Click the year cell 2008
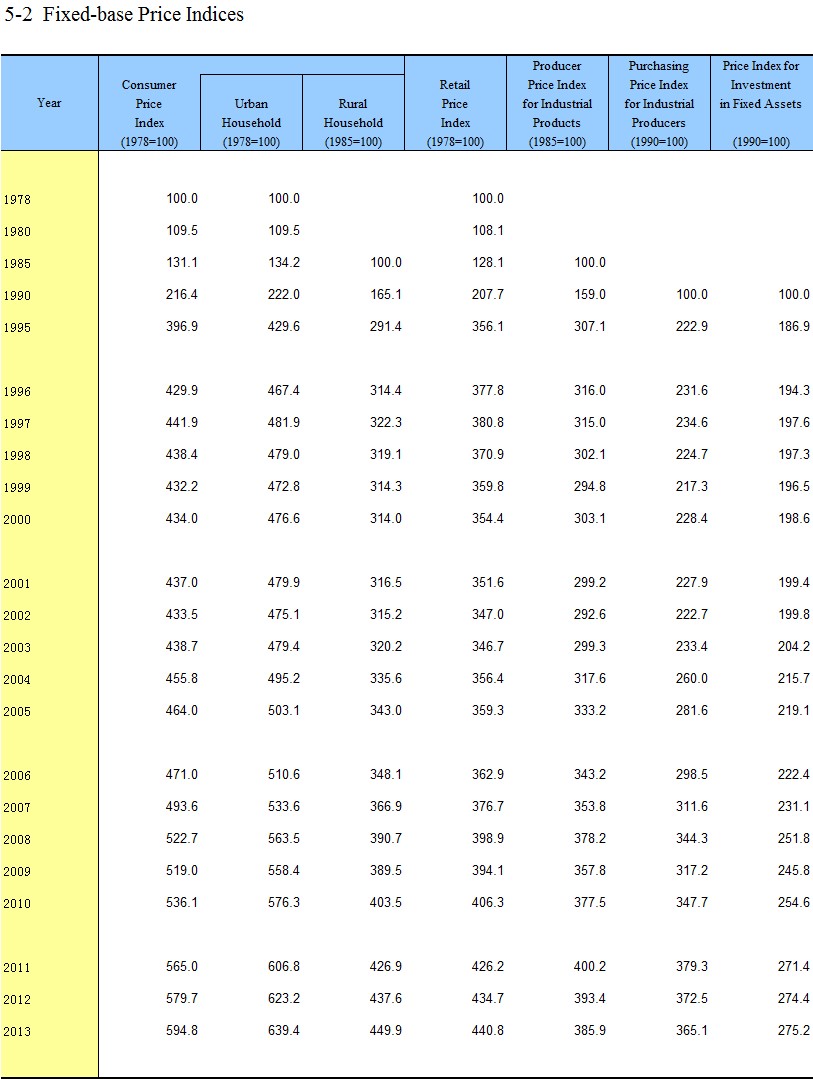 pos(17,840)
